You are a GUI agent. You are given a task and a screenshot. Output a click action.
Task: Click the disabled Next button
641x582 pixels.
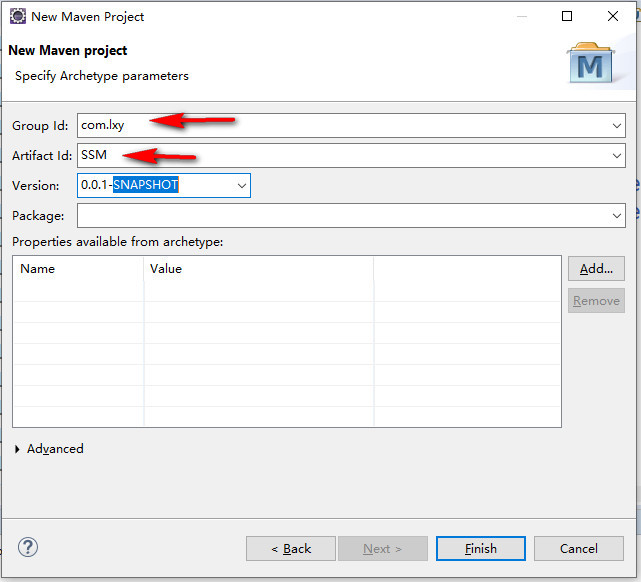pos(383,548)
